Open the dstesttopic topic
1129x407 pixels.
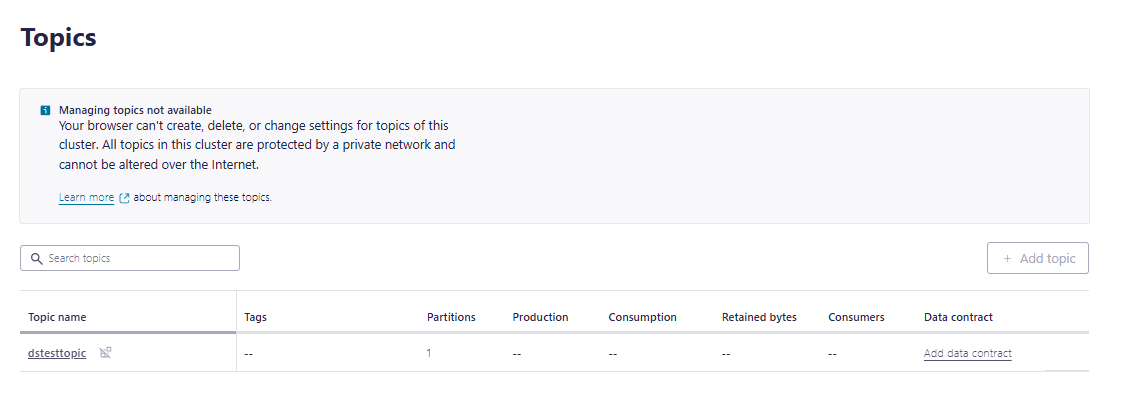click(x=57, y=353)
